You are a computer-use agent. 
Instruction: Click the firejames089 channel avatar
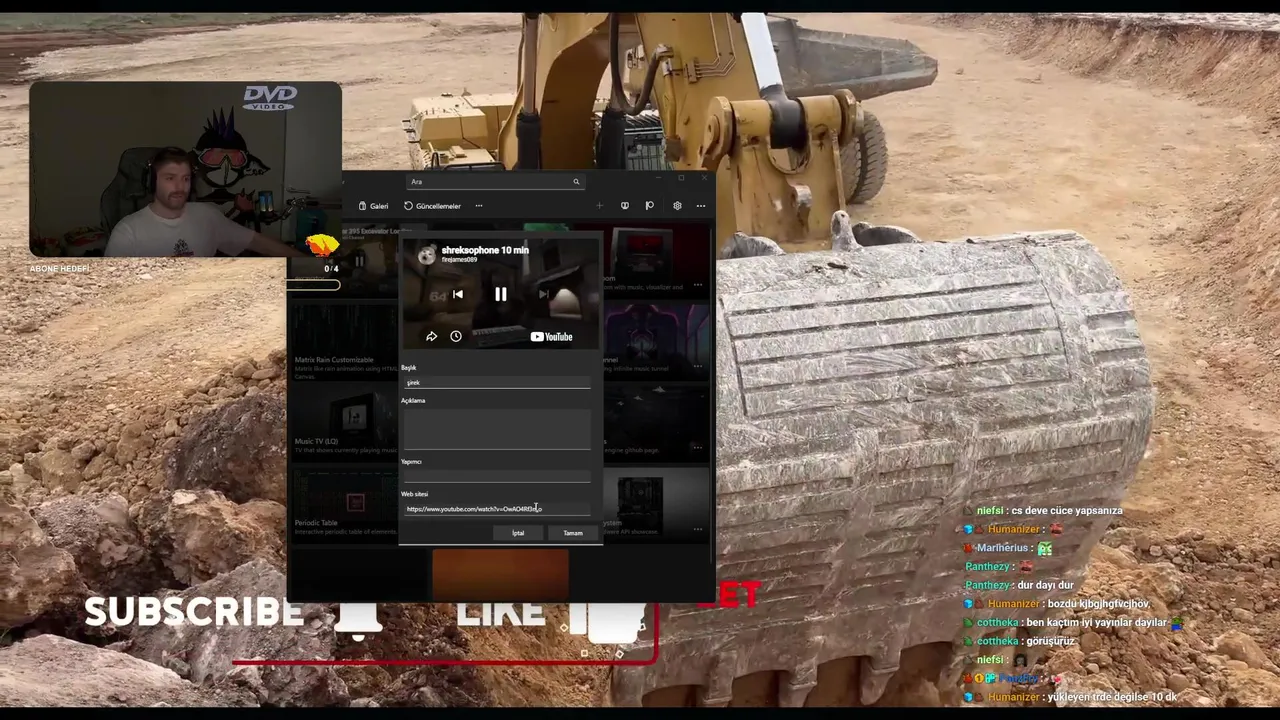pos(427,257)
